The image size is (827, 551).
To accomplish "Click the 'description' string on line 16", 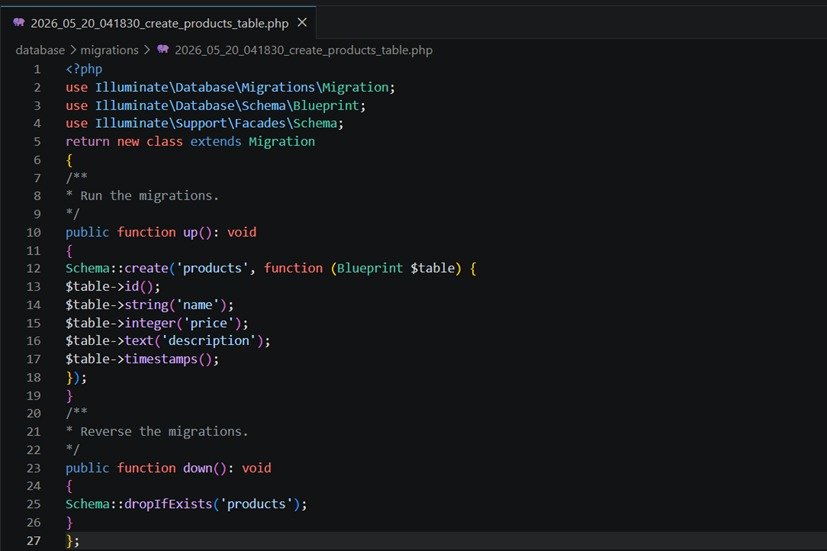I will [x=208, y=341].
